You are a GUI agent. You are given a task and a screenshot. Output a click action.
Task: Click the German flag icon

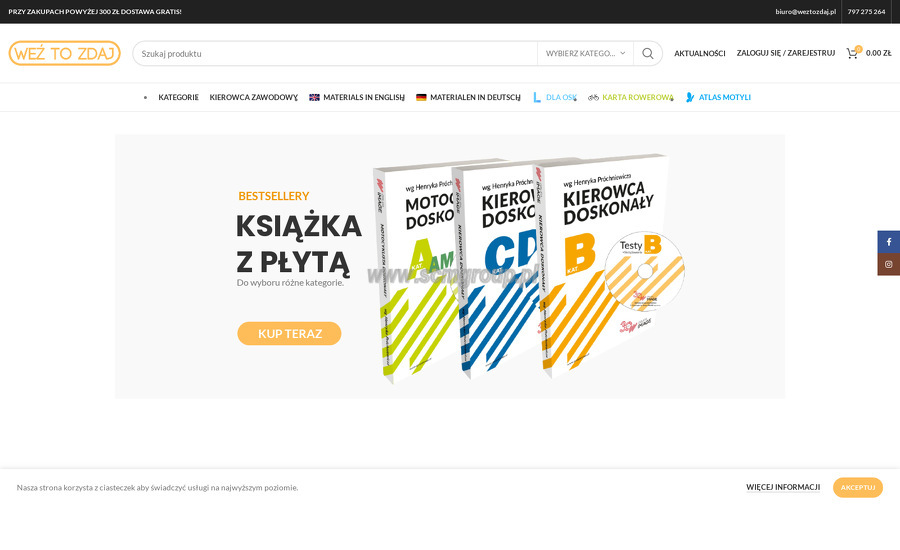[421, 98]
